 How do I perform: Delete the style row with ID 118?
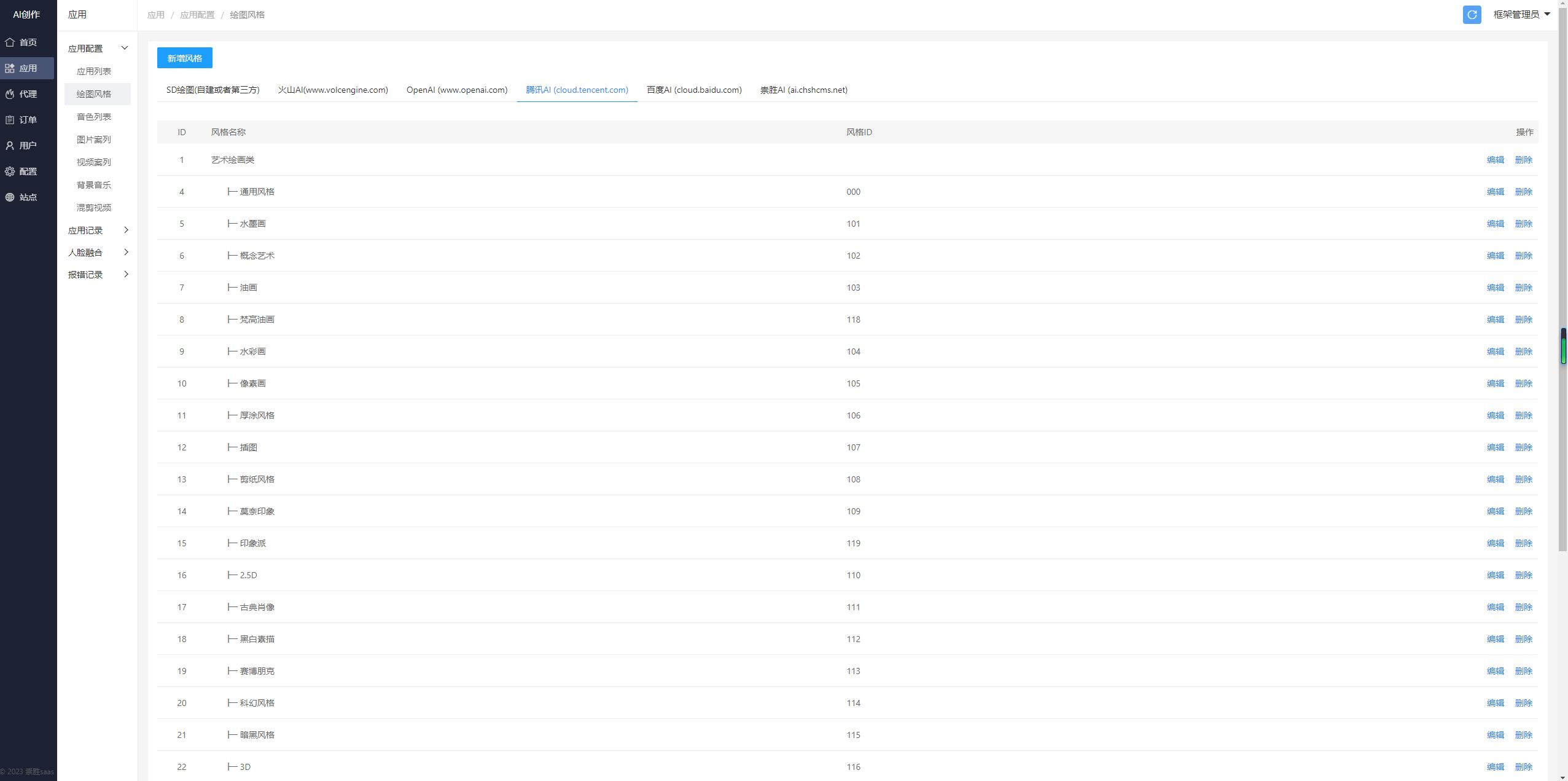coord(1523,320)
